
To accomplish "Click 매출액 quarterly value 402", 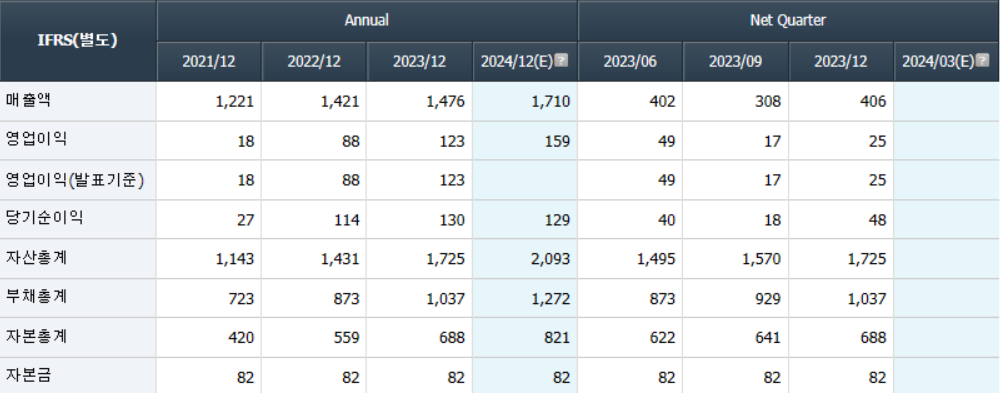I will pos(663,102).
